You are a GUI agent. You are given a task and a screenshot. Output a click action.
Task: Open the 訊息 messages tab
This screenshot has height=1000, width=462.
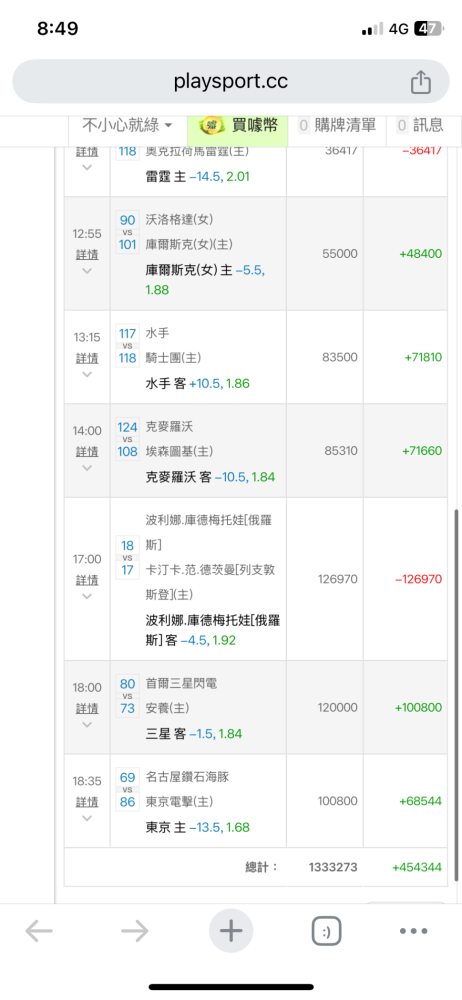tap(420, 125)
